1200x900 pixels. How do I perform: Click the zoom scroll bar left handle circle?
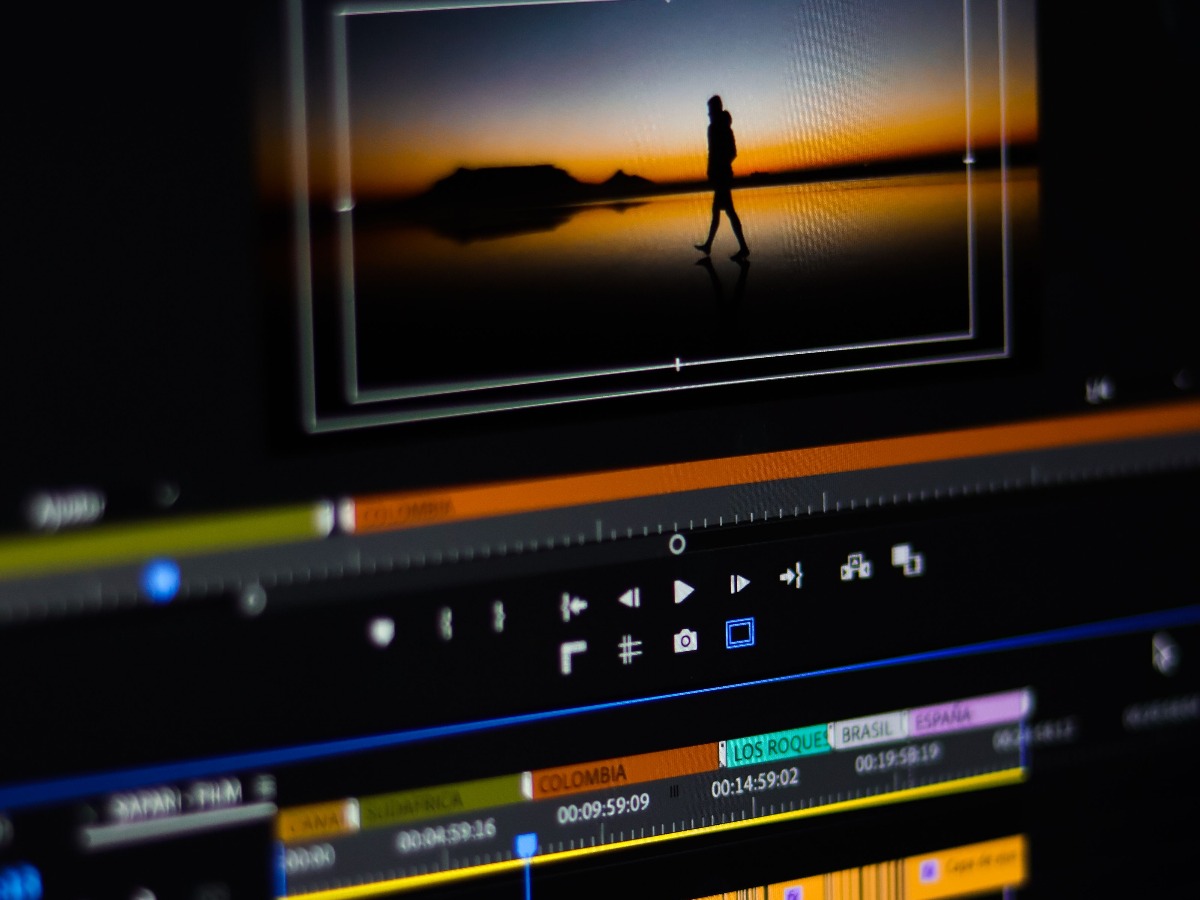[252, 600]
